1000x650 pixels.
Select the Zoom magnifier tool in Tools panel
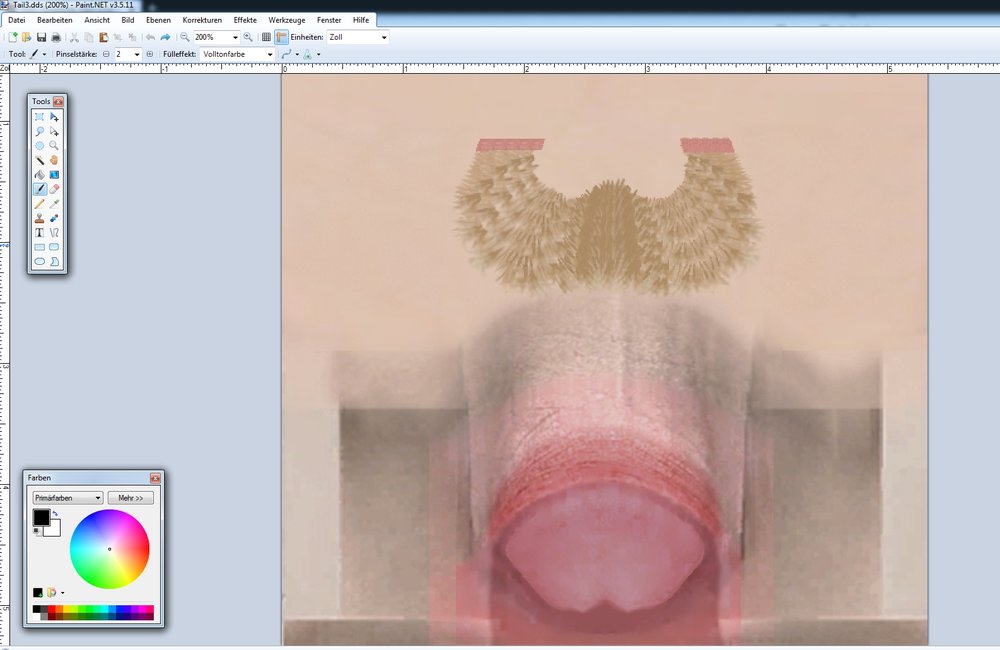pyautogui.click(x=54, y=145)
